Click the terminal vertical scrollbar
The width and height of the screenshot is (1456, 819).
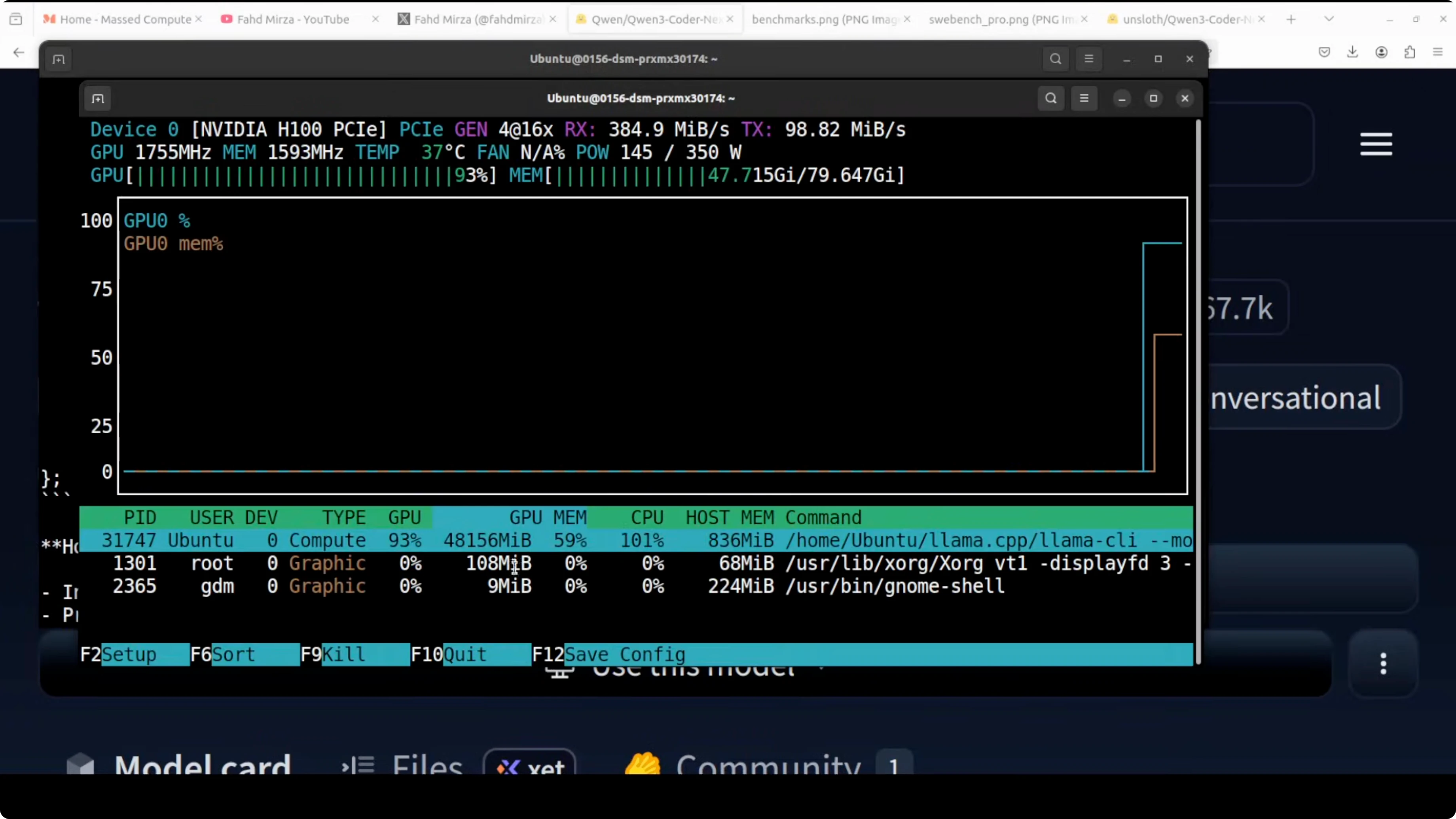[1198, 390]
